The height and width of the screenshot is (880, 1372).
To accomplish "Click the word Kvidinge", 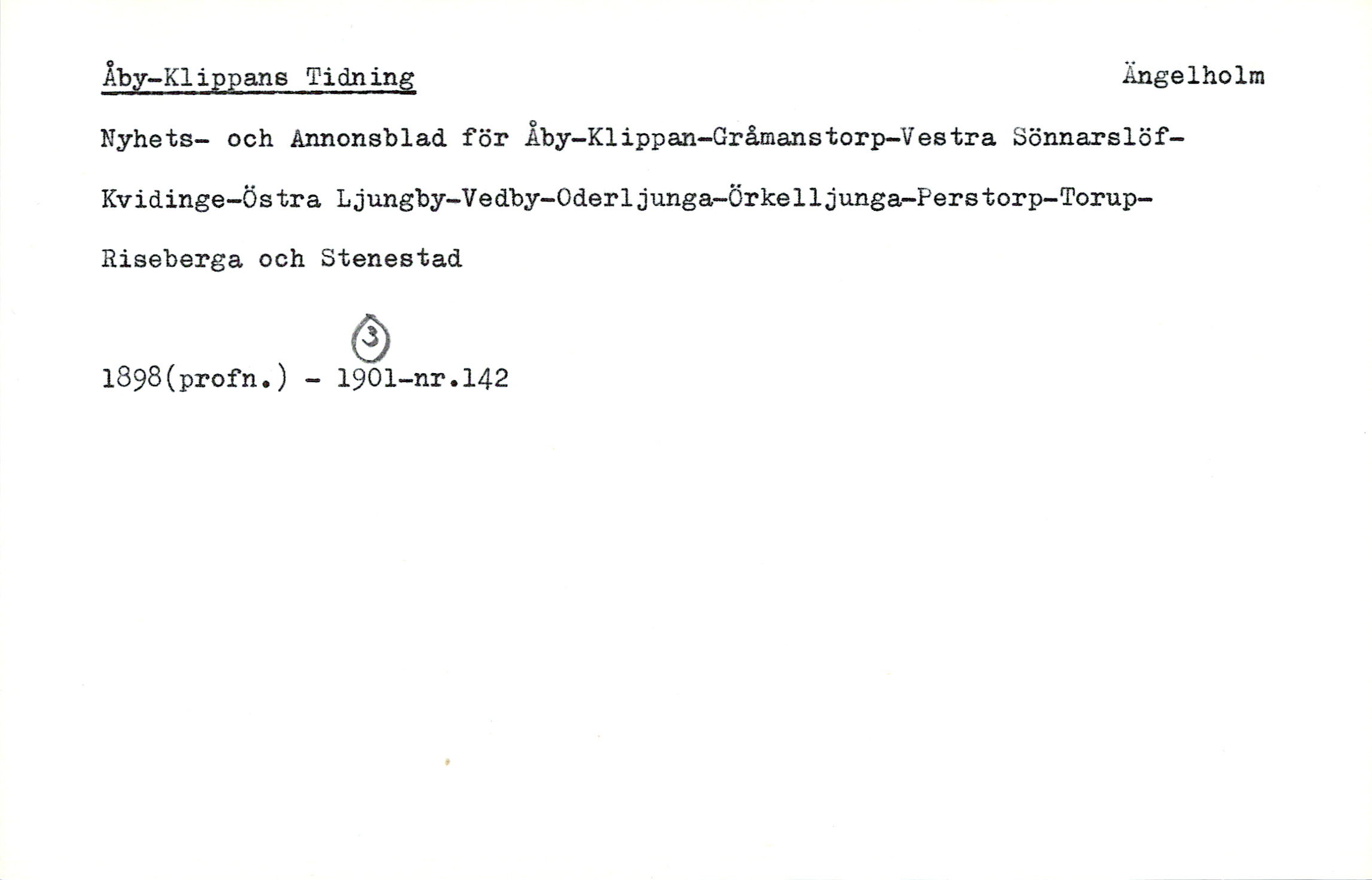I will click(163, 200).
